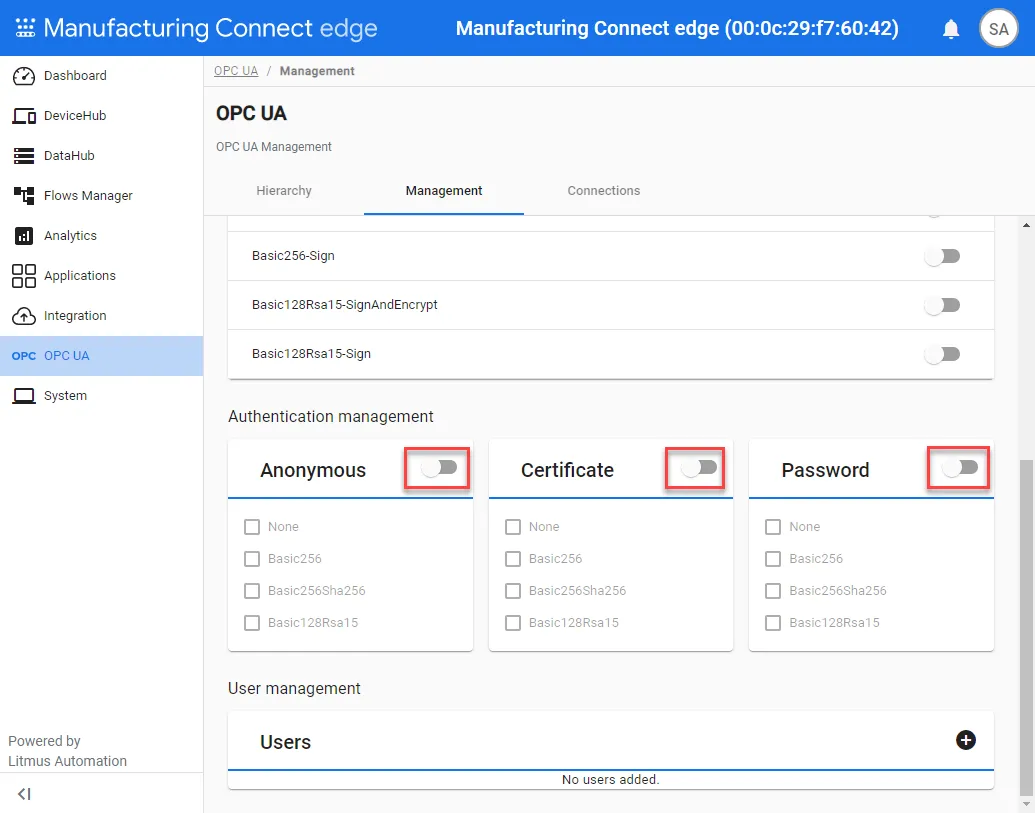Click the Applications grid icon
Image resolution: width=1035 pixels, height=813 pixels.
[24, 276]
